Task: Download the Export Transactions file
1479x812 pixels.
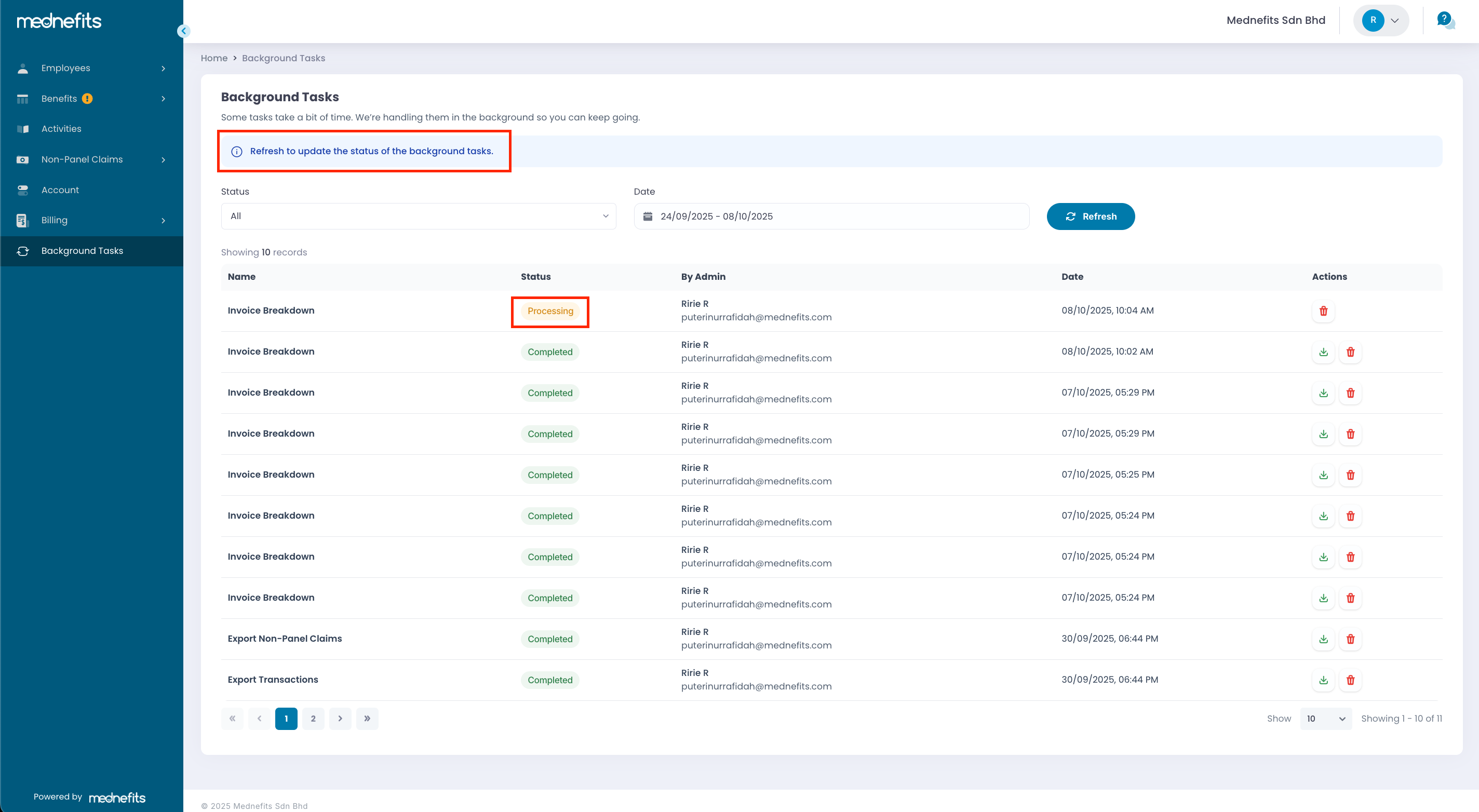Action: pyautogui.click(x=1323, y=680)
